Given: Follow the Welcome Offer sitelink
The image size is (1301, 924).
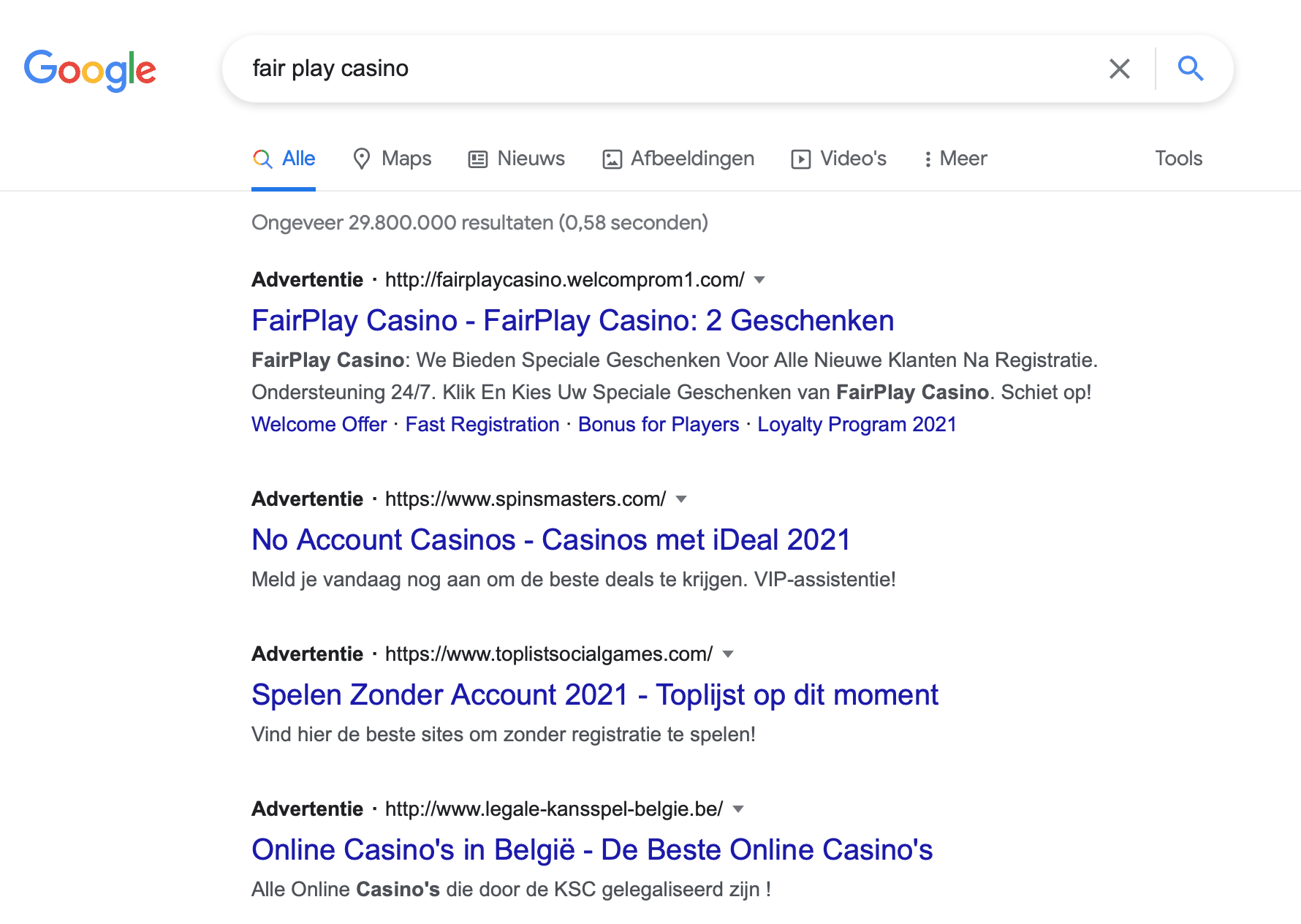Looking at the screenshot, I should pyautogui.click(x=319, y=425).
